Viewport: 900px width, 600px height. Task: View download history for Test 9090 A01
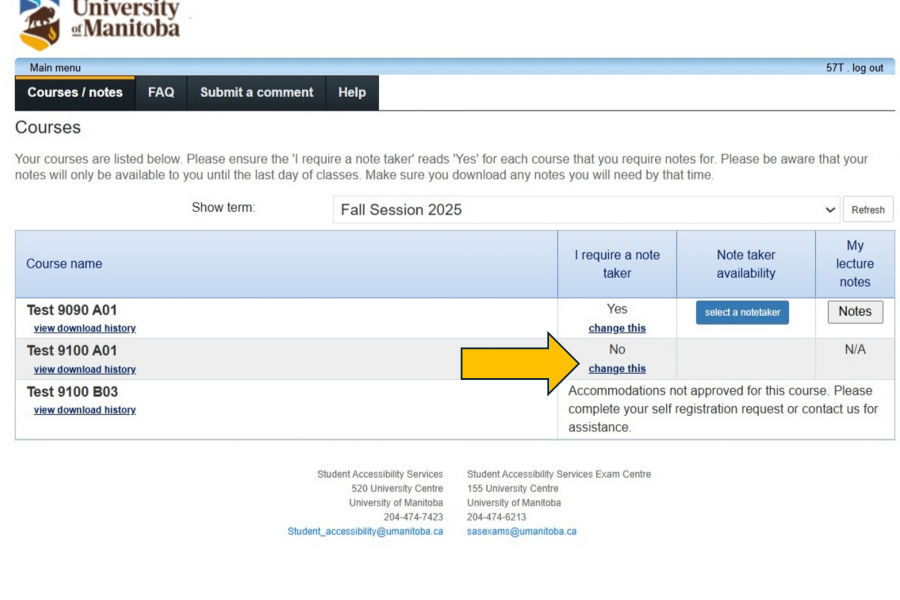(x=85, y=328)
